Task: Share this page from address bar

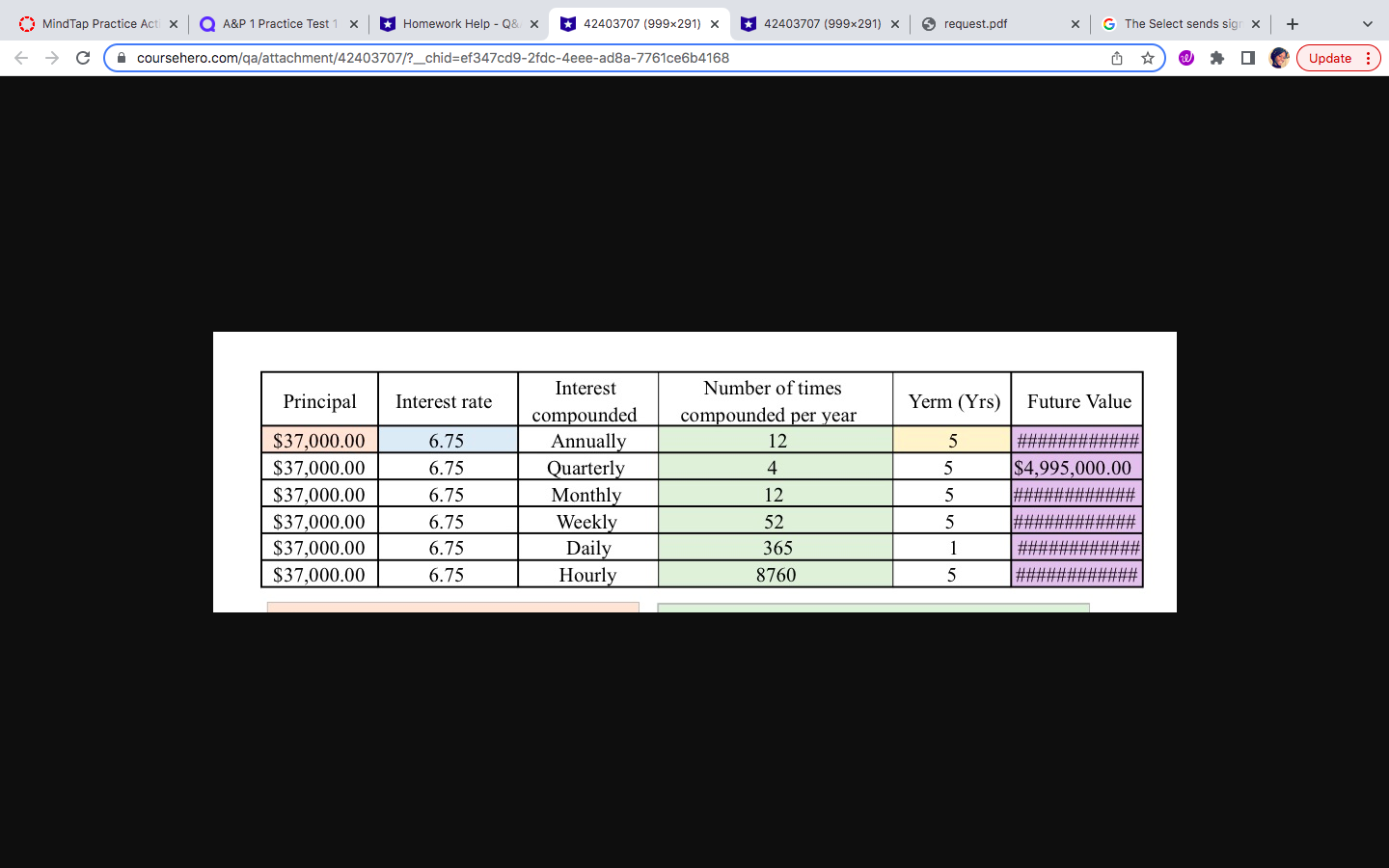Action: [x=1117, y=58]
